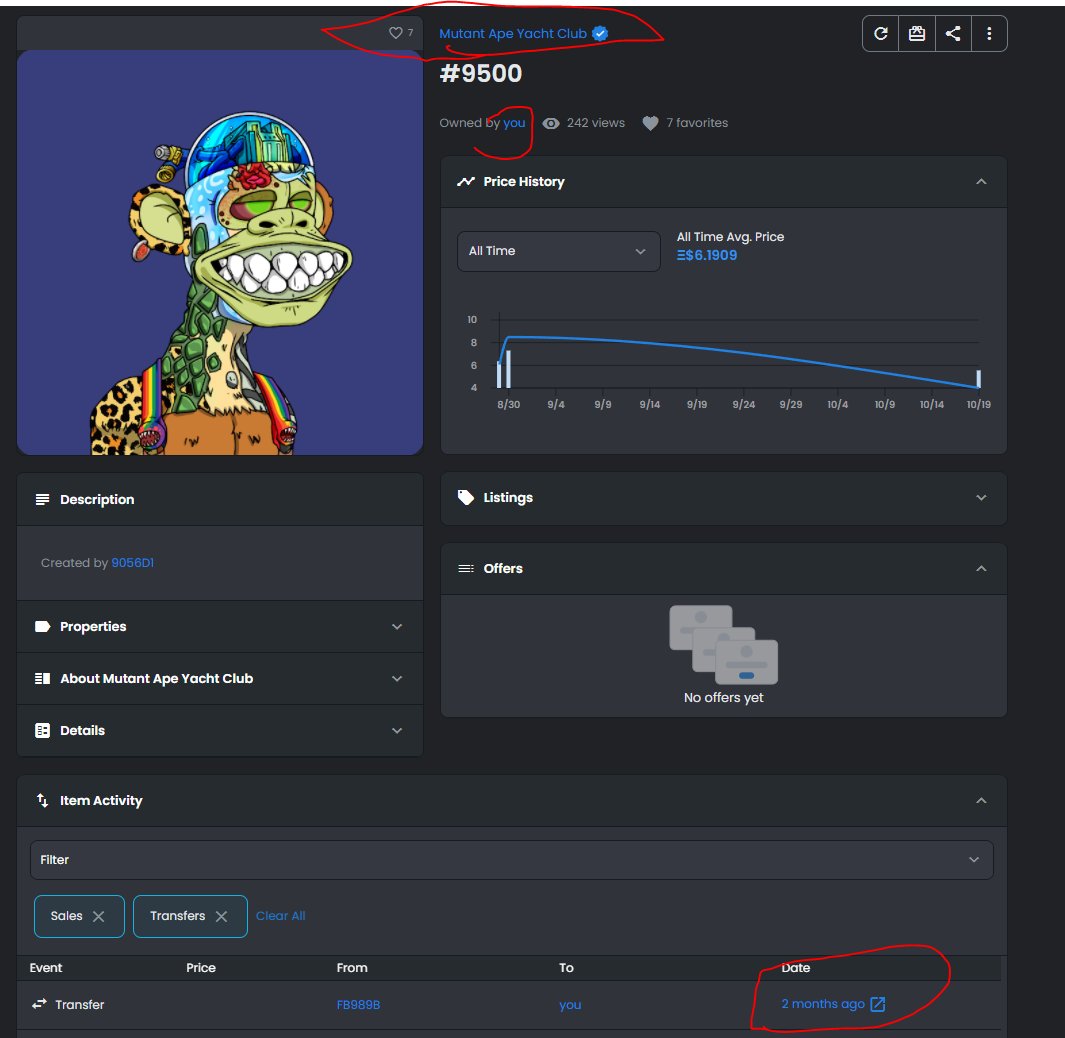1065x1038 pixels.
Task: Click the Event column header
Action: pyautogui.click(x=46, y=967)
